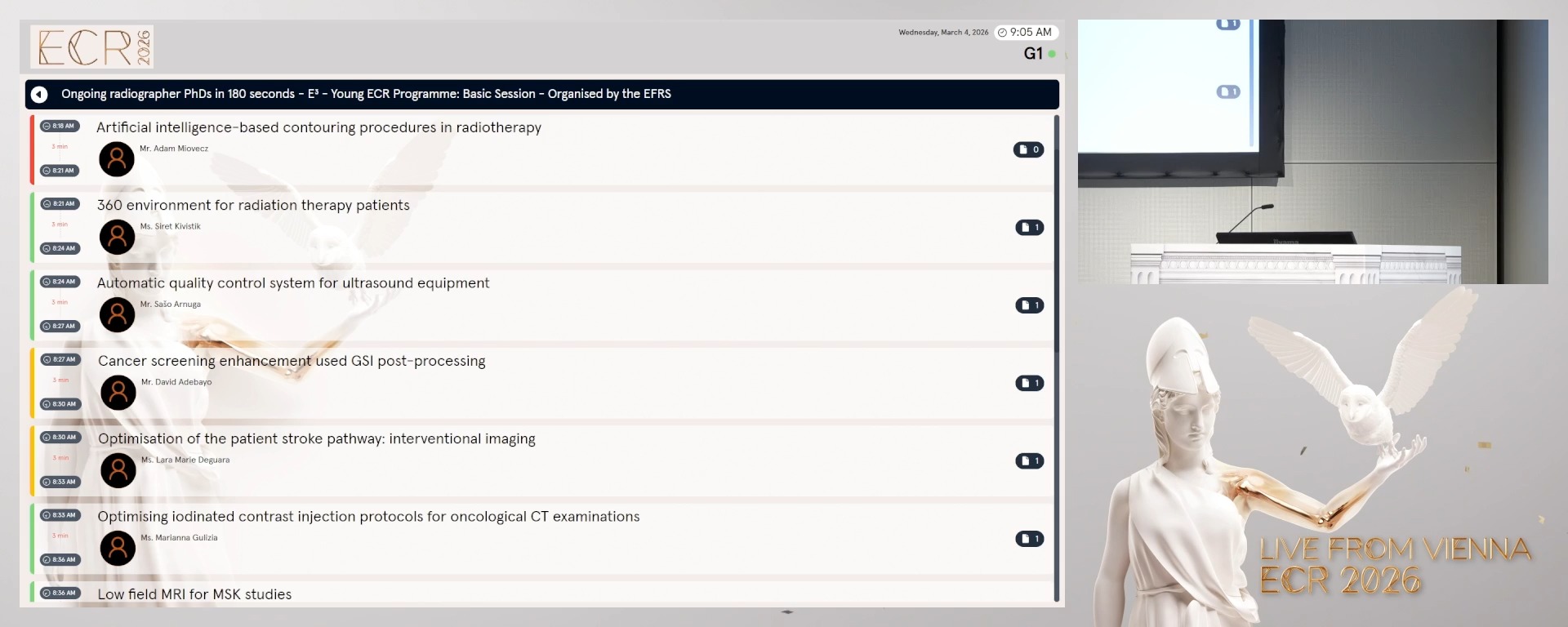Open 'Automatic quality control system for ultrasound' talk

click(x=293, y=283)
